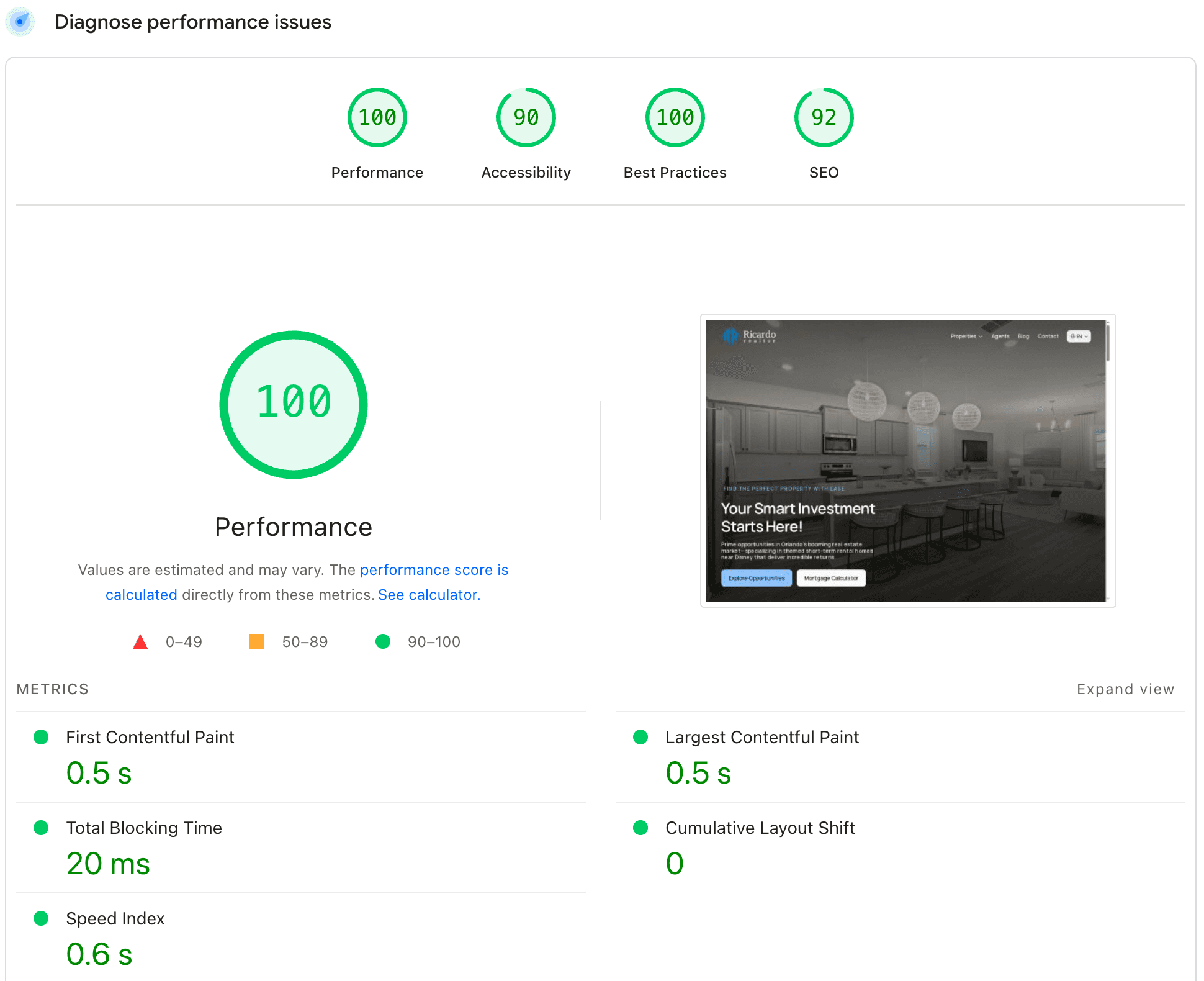The width and height of the screenshot is (1204, 981).
Task: Expand the Cumulative Layout Shift metric
Action: click(x=760, y=828)
